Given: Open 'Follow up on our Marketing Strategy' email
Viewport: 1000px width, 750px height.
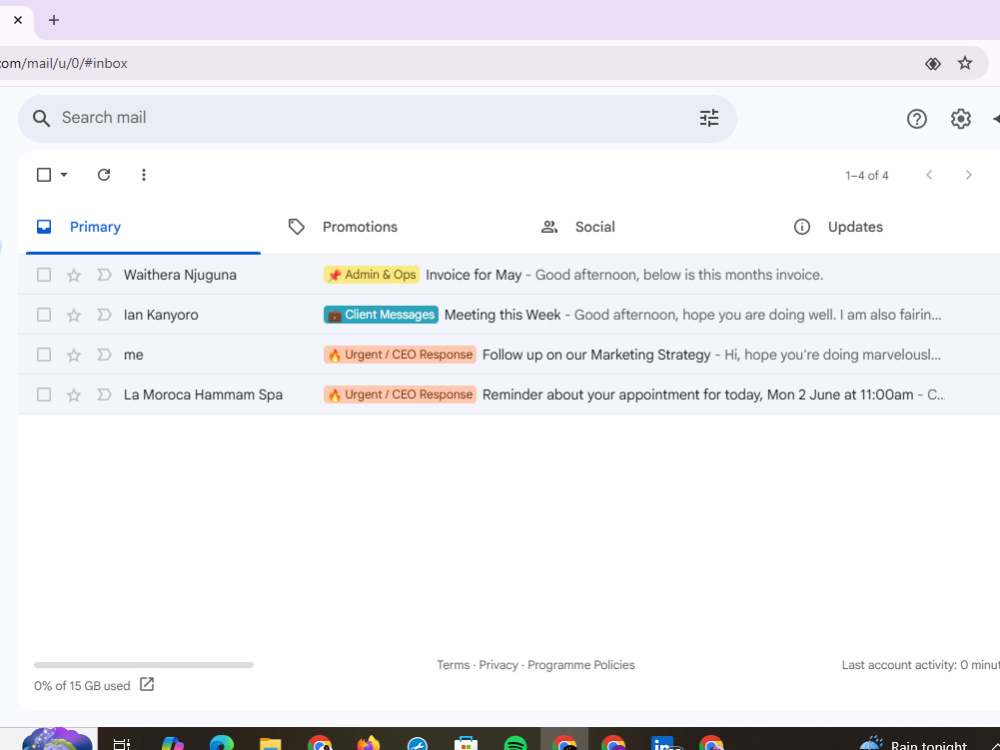Looking at the screenshot, I should (x=596, y=355).
